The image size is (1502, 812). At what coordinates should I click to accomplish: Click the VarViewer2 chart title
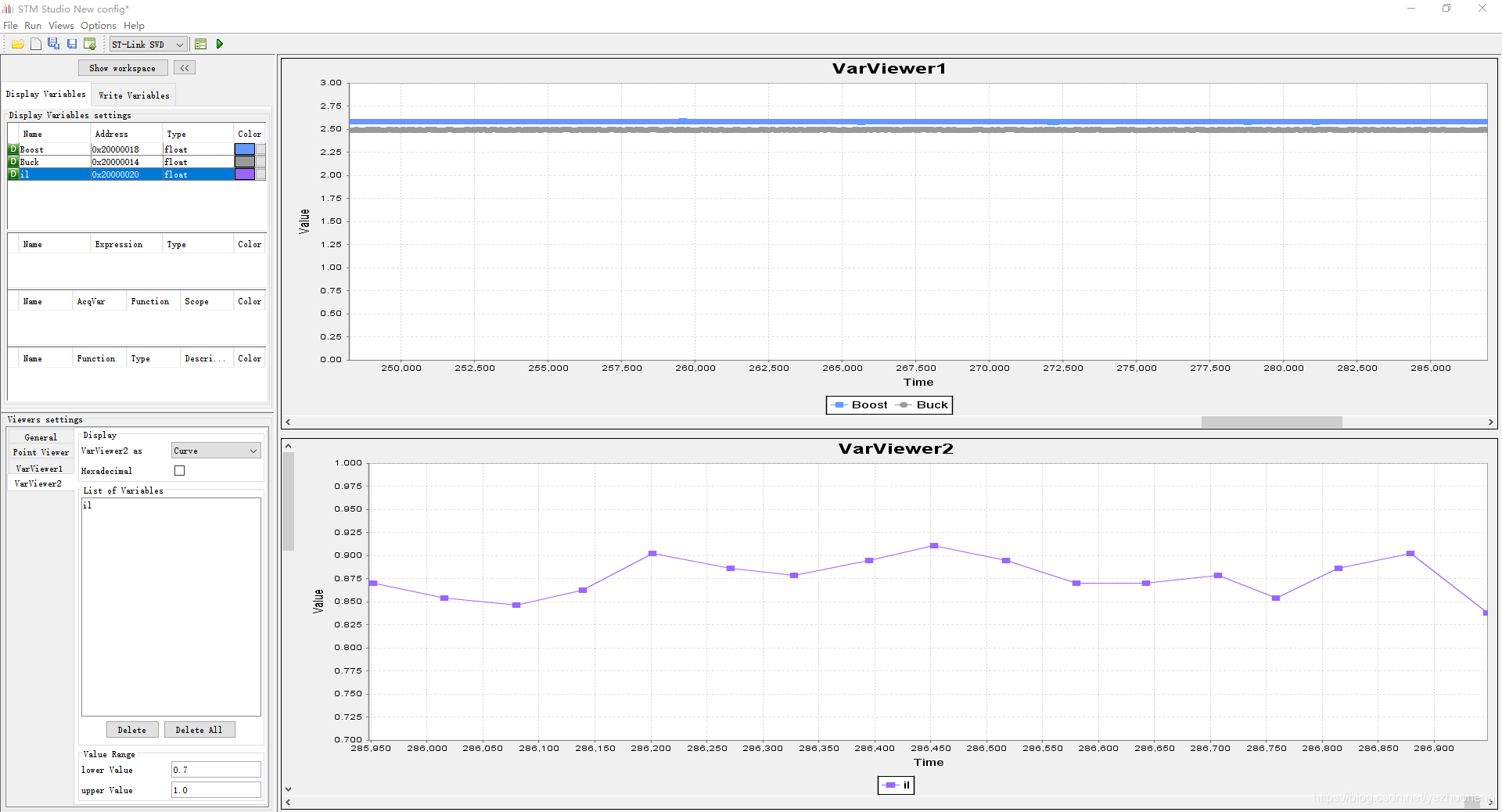[x=896, y=449]
